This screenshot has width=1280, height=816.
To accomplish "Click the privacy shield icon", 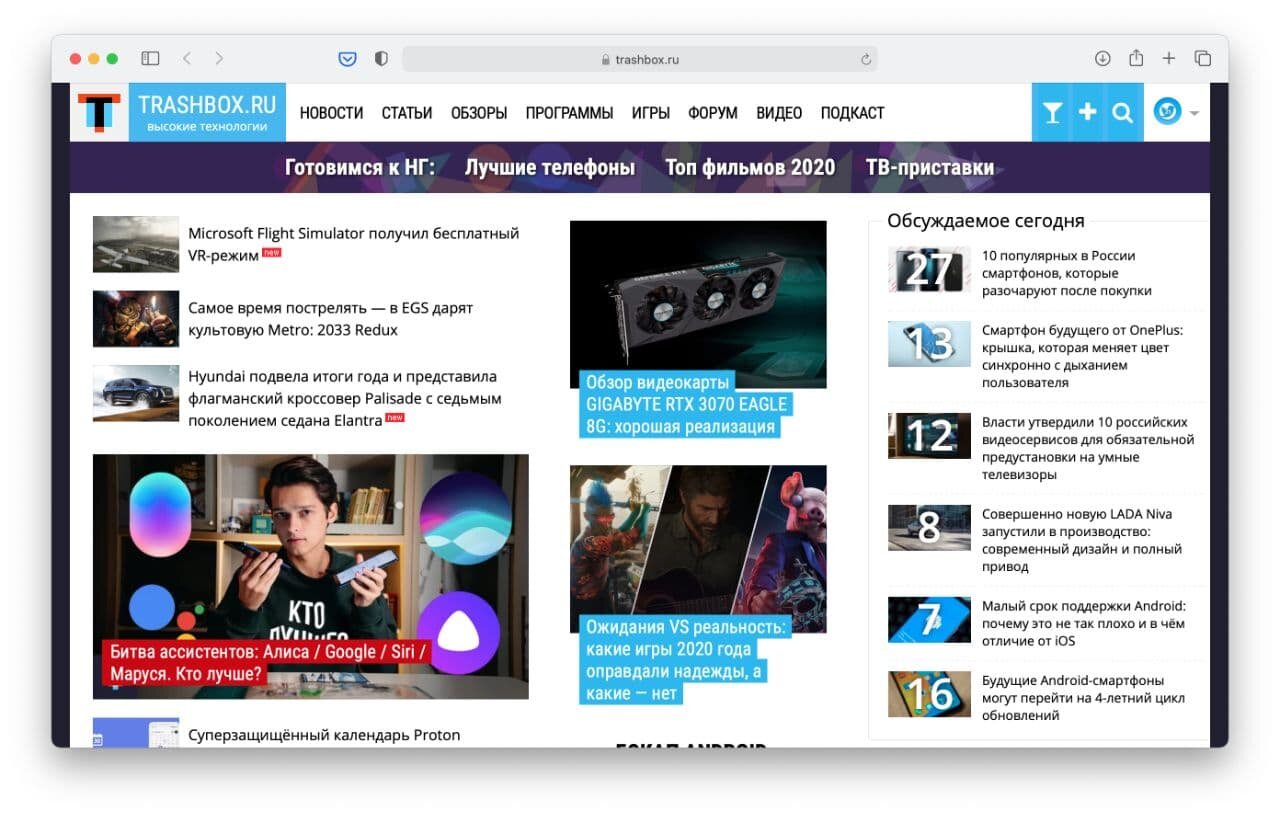I will pyautogui.click(x=381, y=59).
